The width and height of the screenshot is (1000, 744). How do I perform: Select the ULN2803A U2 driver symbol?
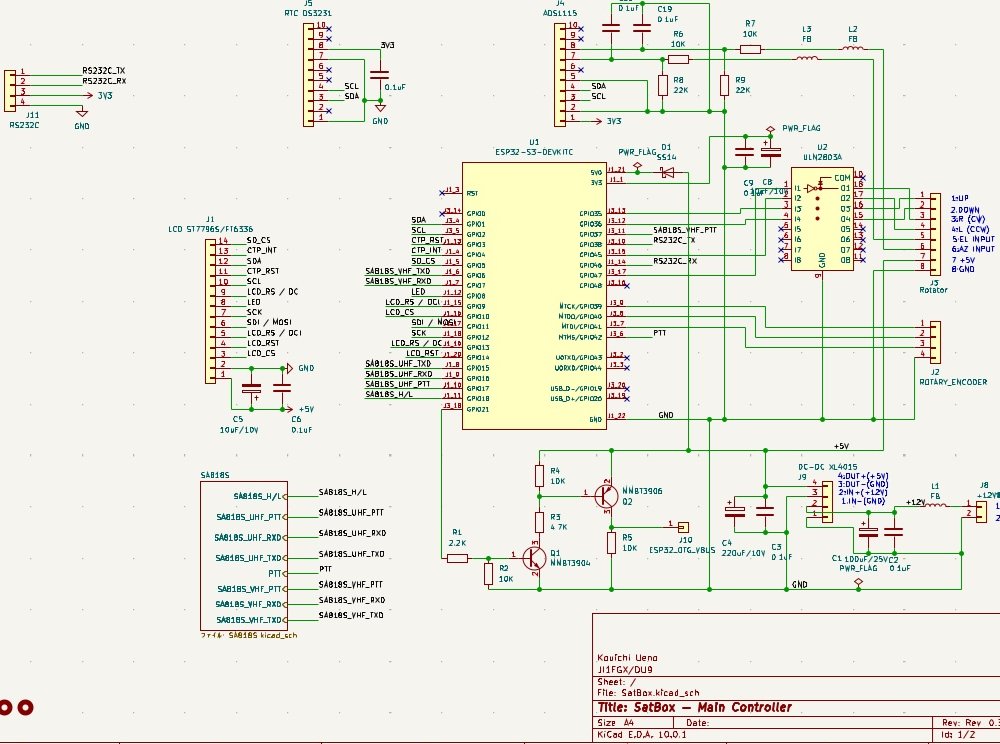click(x=822, y=219)
